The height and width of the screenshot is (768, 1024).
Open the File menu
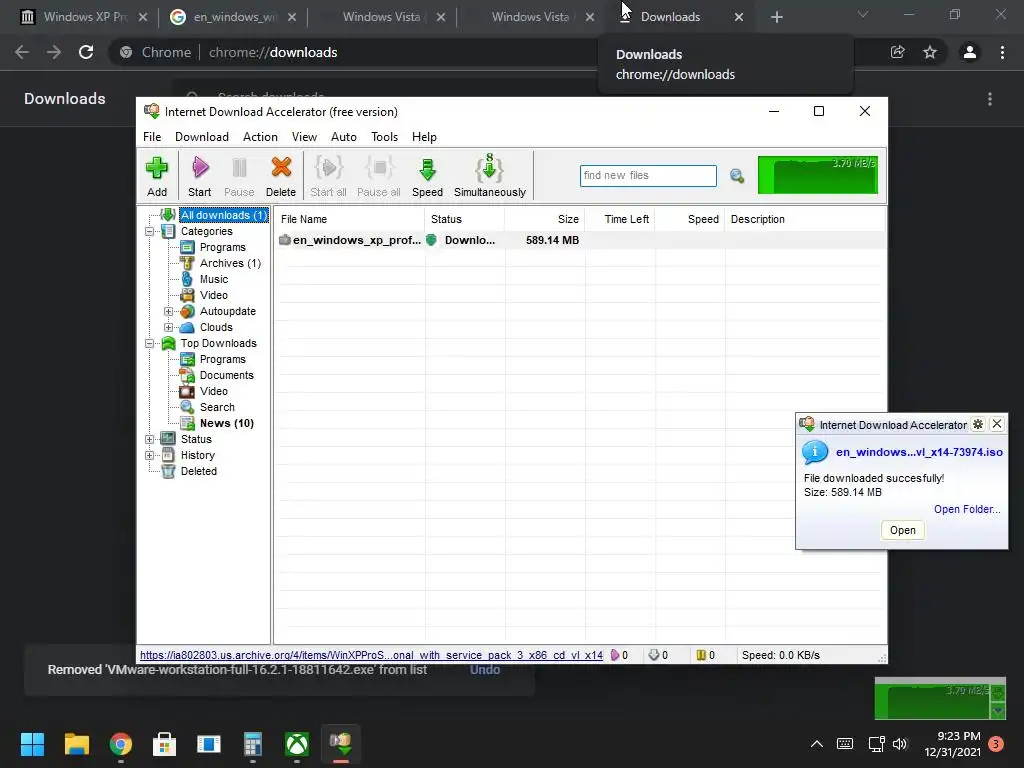pos(152,136)
